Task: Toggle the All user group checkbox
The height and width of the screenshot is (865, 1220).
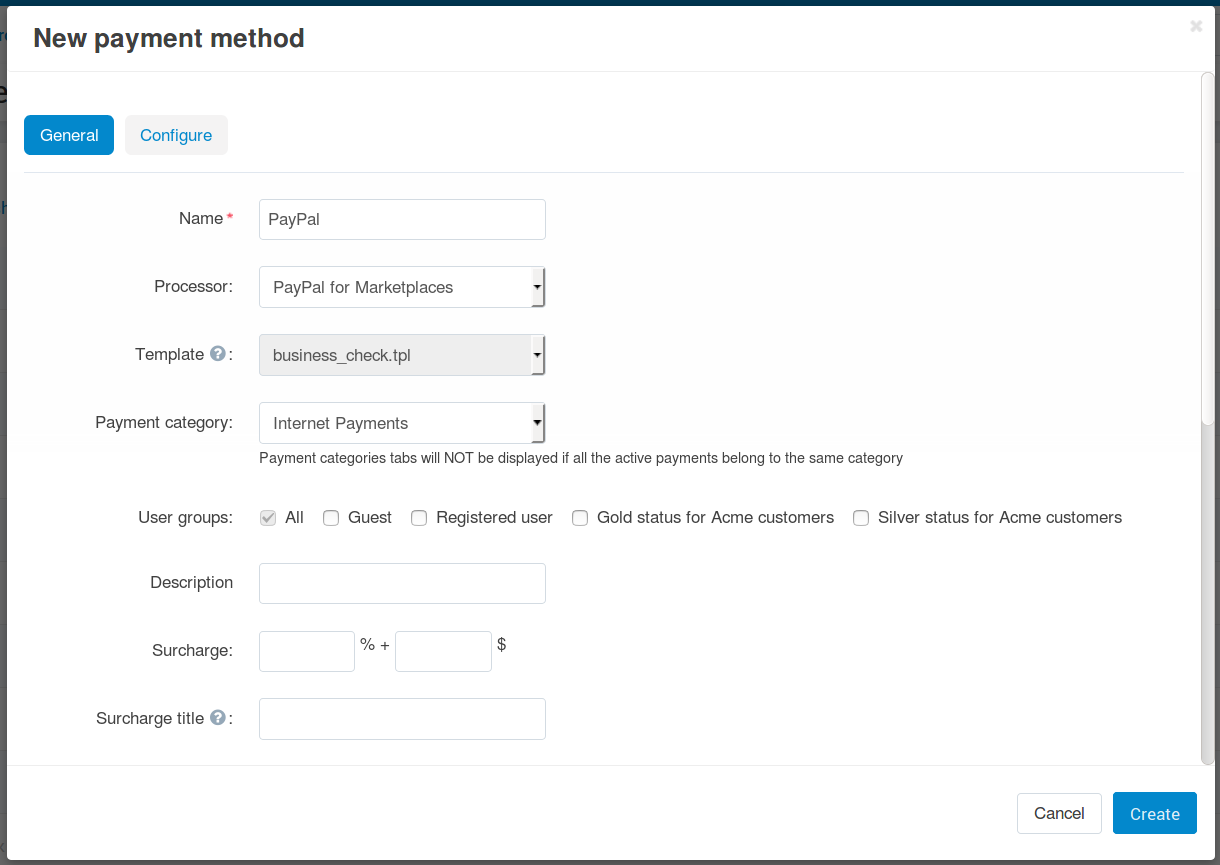Action: pyautogui.click(x=268, y=518)
